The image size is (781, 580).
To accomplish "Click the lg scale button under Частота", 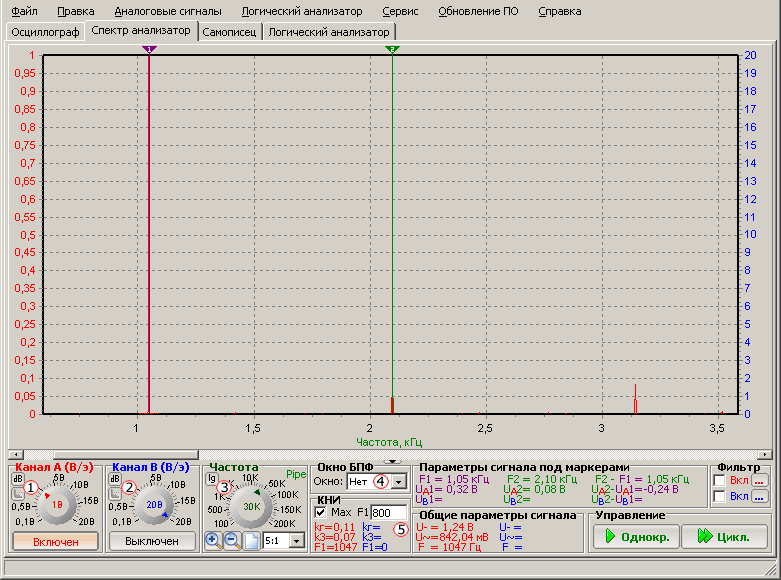I will coord(212,479).
